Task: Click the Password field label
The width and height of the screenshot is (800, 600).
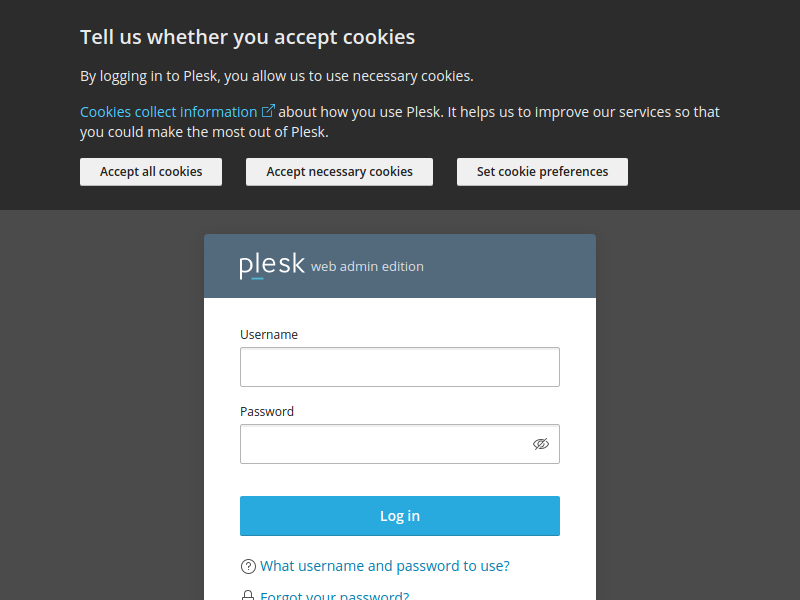Action: [x=266, y=411]
